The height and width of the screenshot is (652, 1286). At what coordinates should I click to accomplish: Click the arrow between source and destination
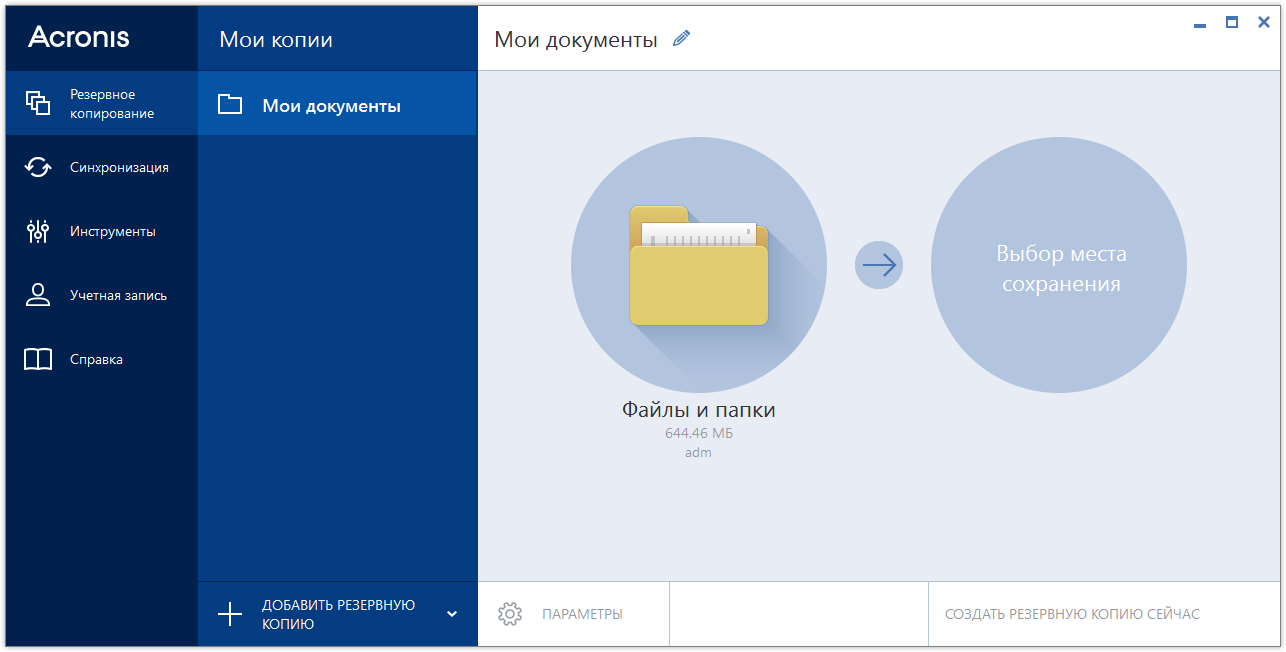(x=879, y=264)
